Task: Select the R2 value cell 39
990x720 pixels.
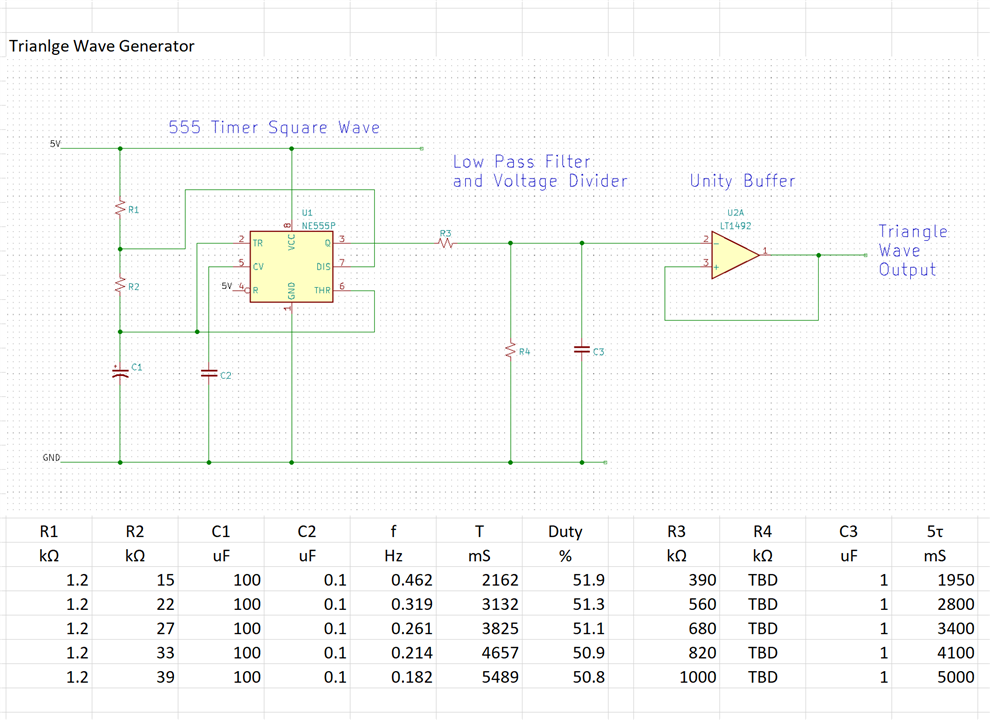Action: pyautogui.click(x=135, y=676)
